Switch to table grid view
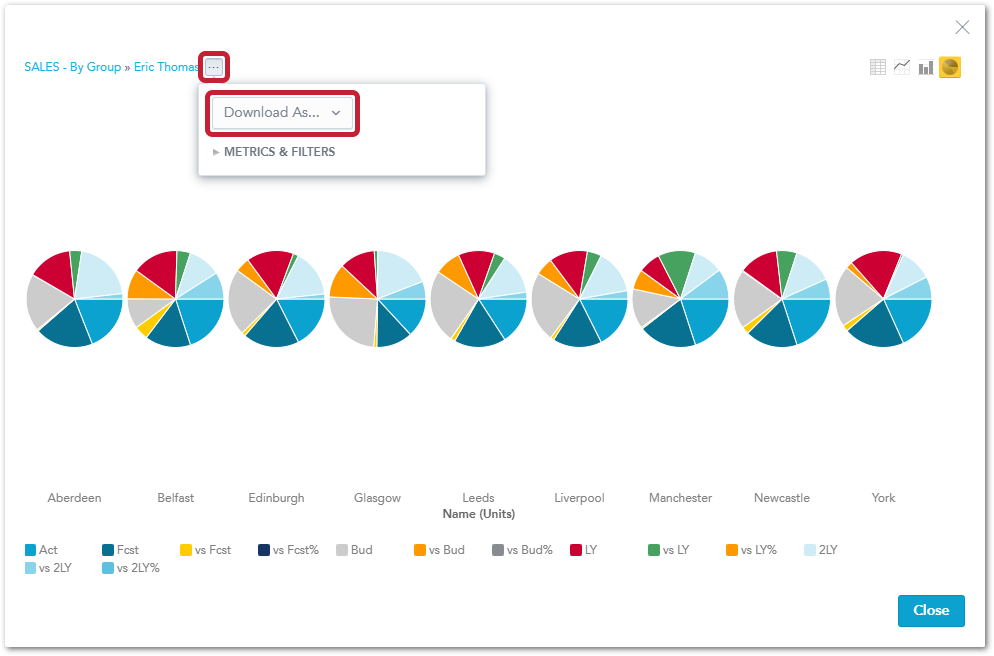The image size is (994, 656). pos(878,67)
